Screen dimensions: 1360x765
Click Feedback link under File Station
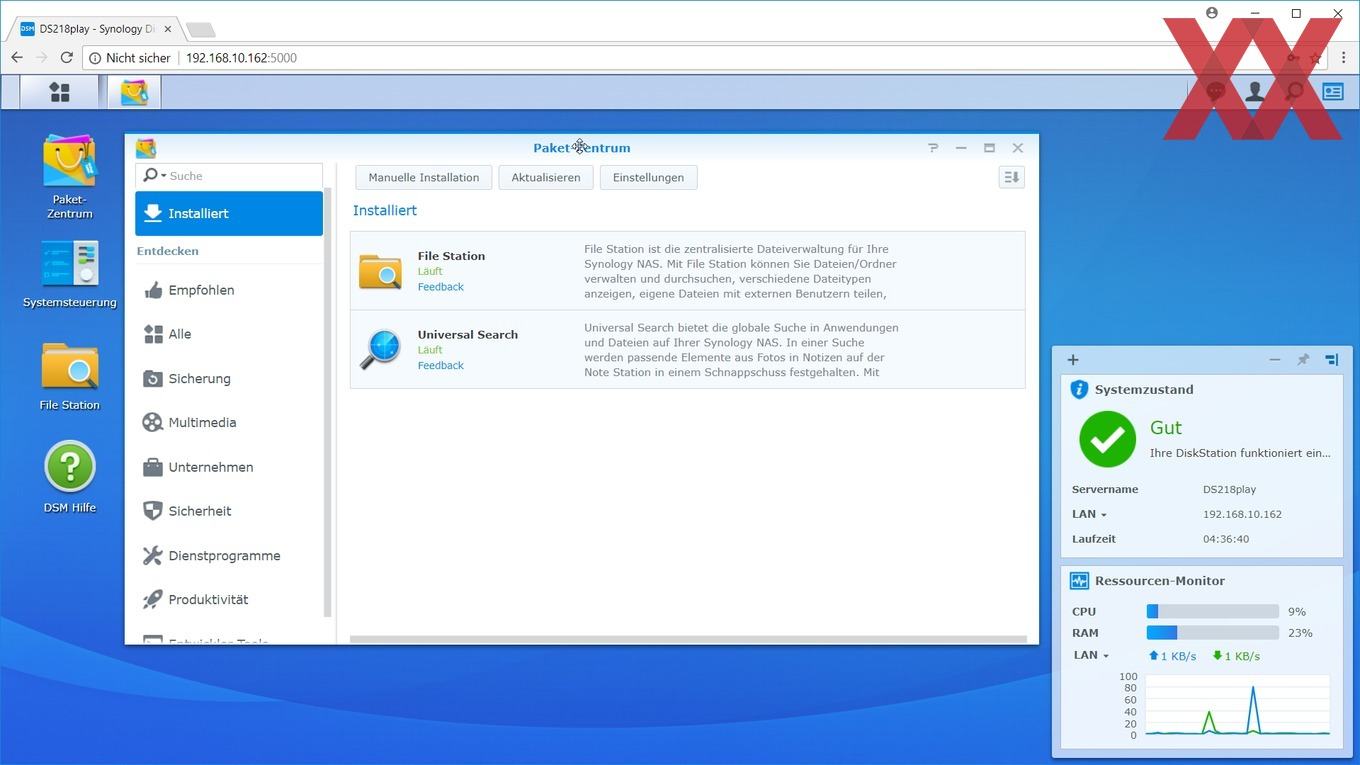440,287
